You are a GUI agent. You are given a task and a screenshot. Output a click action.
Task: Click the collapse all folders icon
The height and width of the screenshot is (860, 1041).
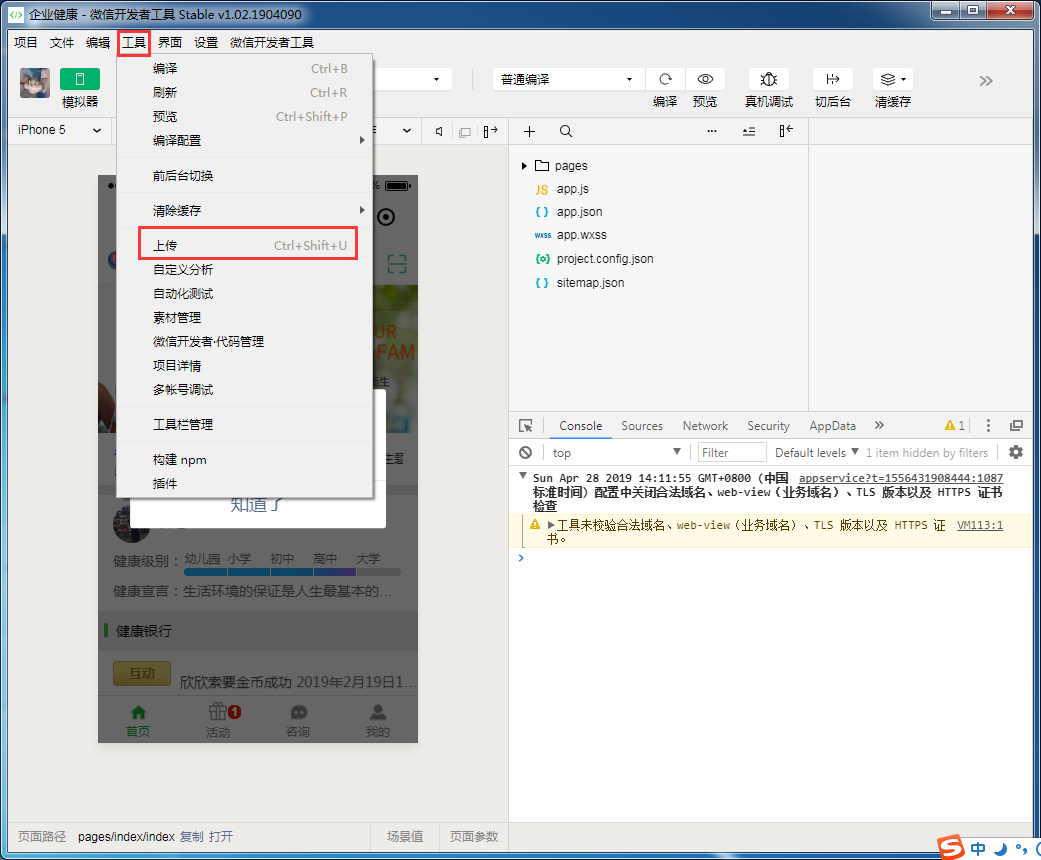point(749,131)
